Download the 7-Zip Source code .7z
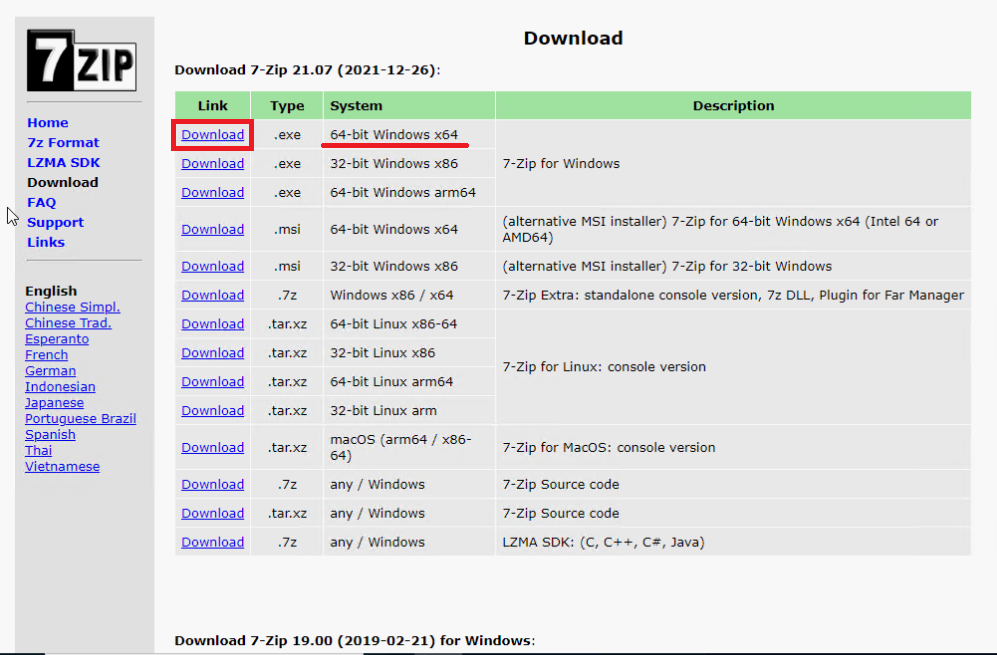The height and width of the screenshot is (655, 997). tap(212, 484)
